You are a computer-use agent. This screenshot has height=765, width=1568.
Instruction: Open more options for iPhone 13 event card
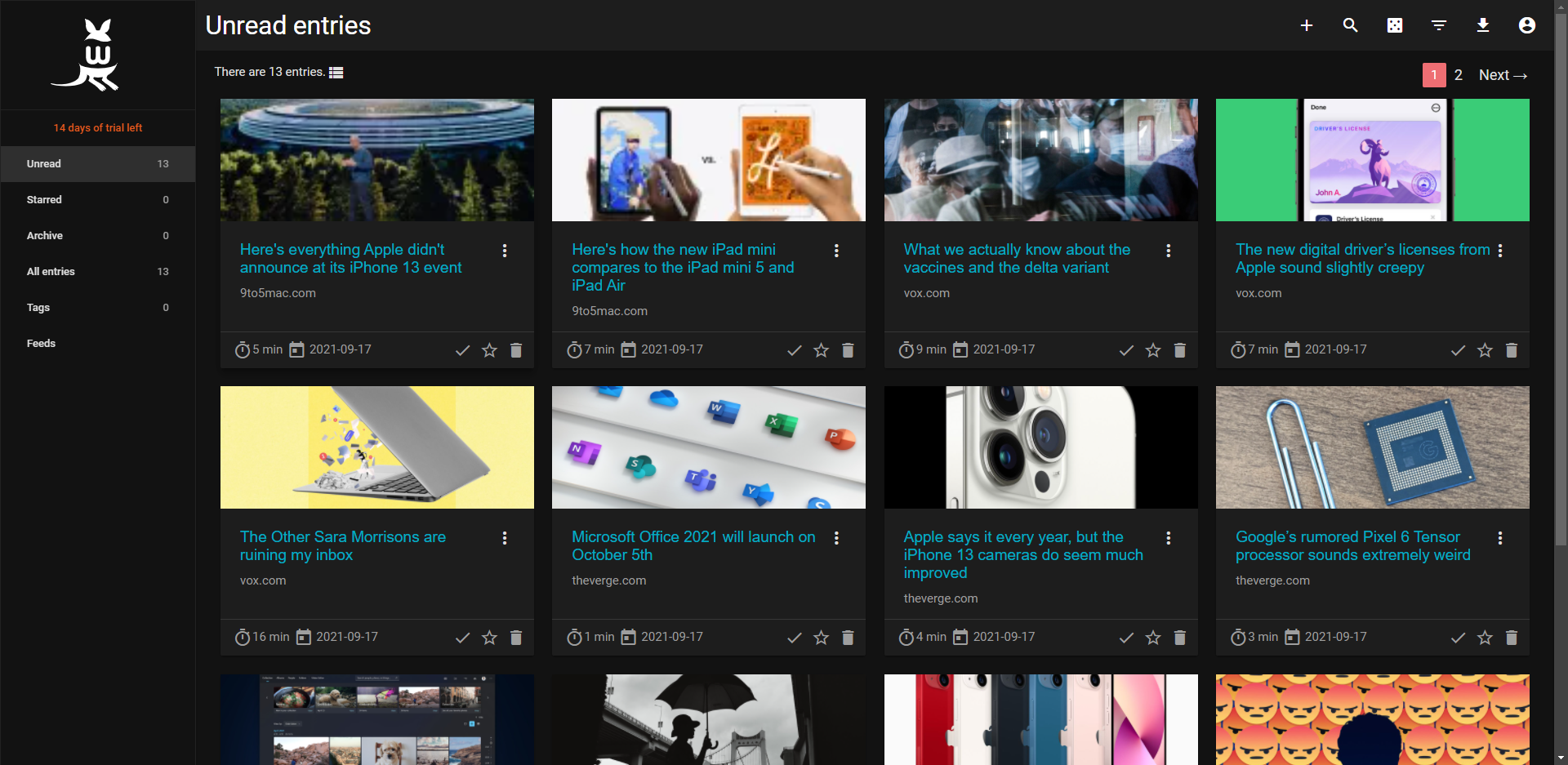(x=505, y=251)
